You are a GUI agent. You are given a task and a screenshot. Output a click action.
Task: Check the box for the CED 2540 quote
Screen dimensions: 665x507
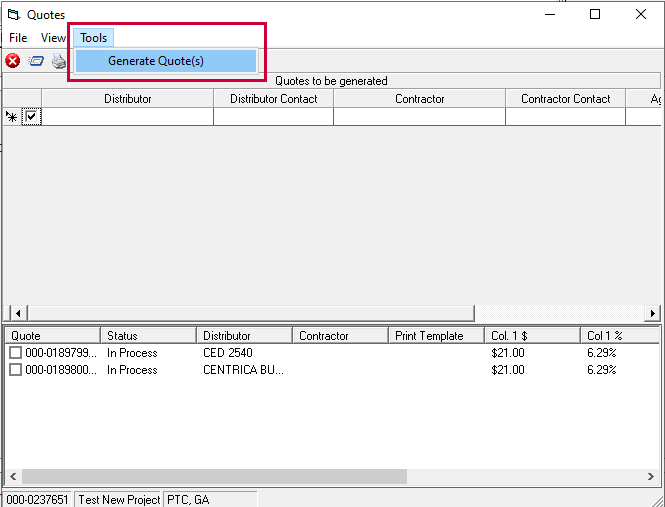point(15,353)
